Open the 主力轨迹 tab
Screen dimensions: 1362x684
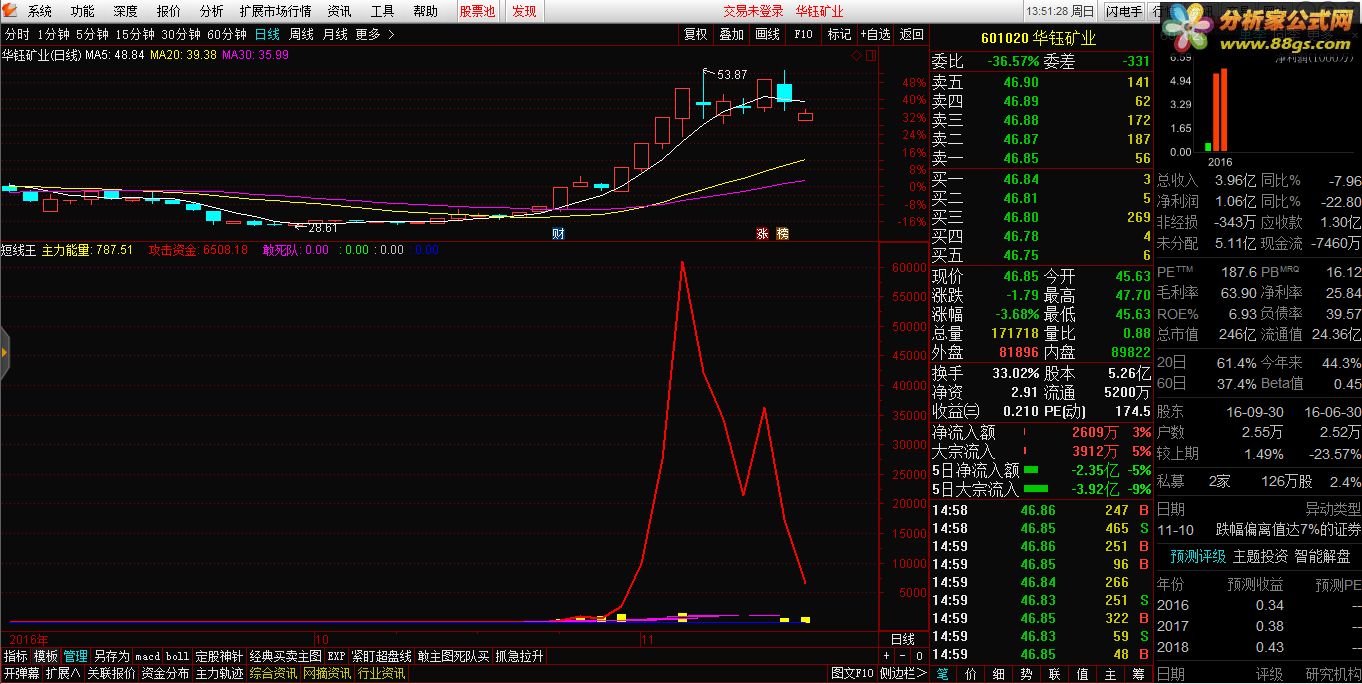[x=219, y=674]
